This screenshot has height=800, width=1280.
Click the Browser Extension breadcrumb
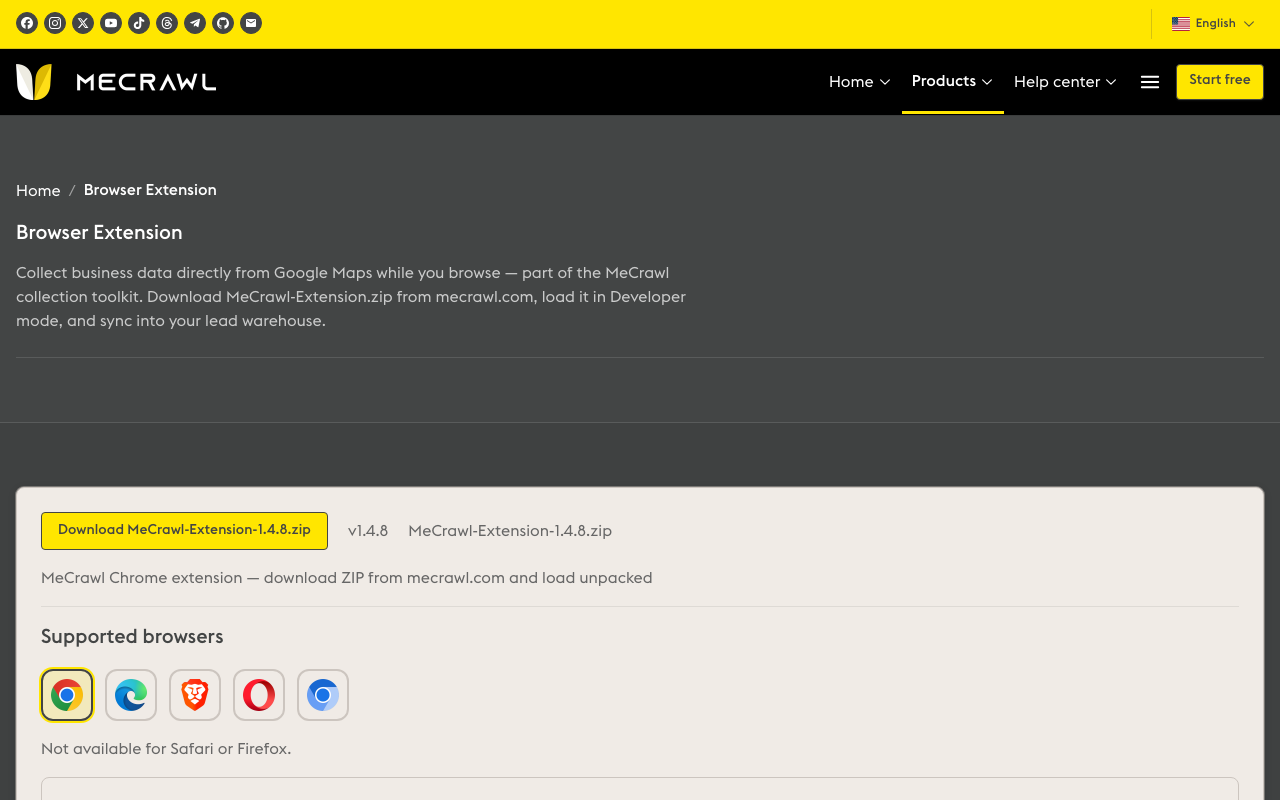coord(150,190)
